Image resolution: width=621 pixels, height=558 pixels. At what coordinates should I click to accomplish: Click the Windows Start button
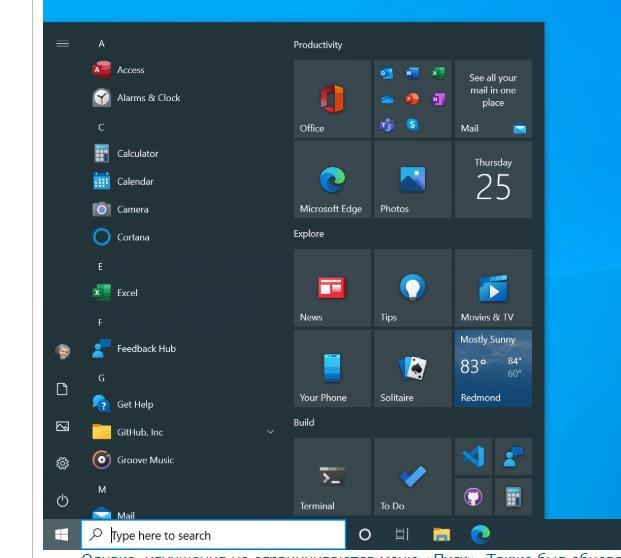[x=62, y=535]
